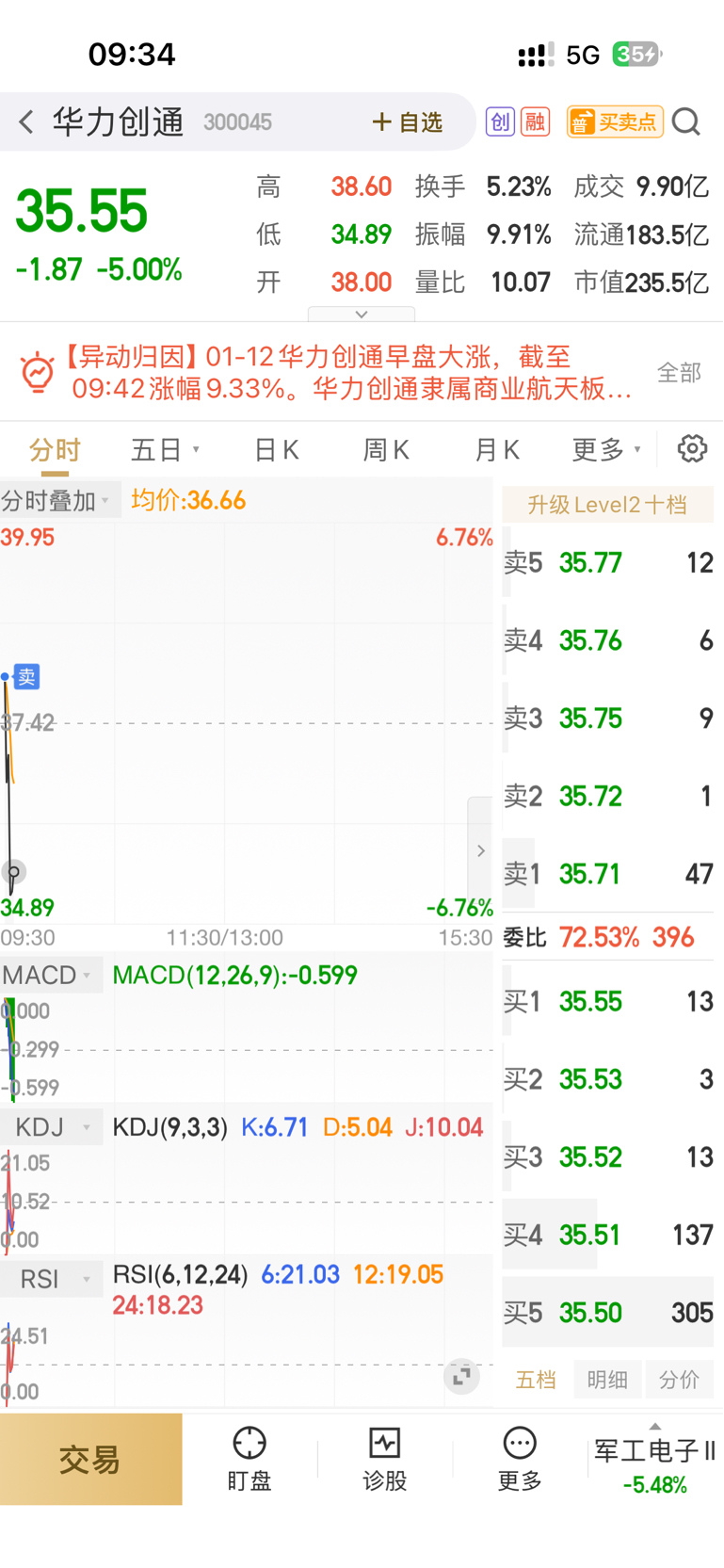Switch to the 分时 chart tab
The width and height of the screenshot is (724, 1568).
point(55,450)
